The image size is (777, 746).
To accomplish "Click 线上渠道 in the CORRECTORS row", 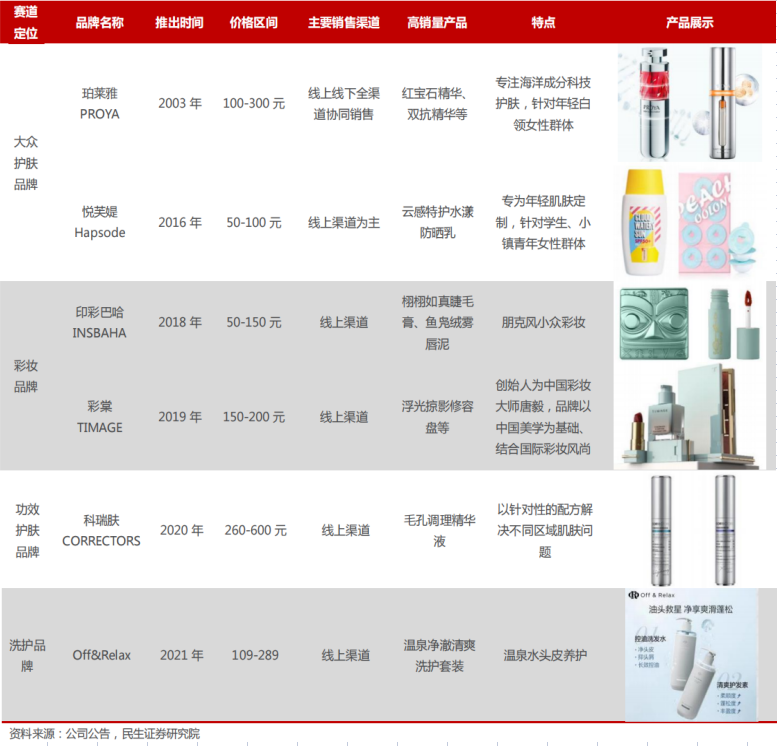I will (x=346, y=530).
